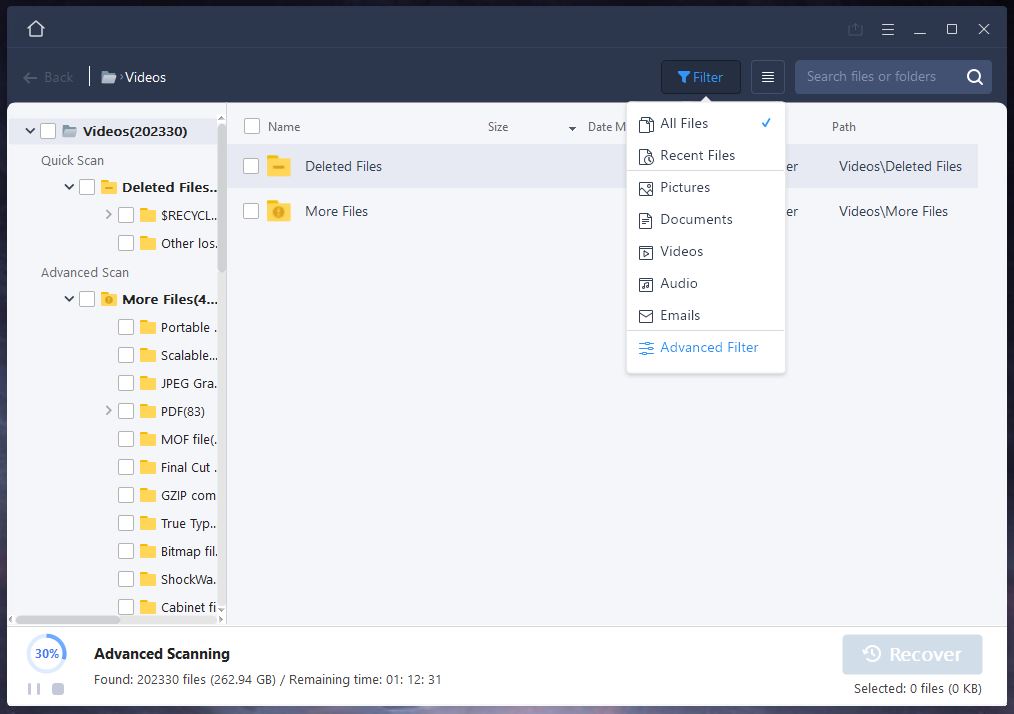Image resolution: width=1014 pixels, height=714 pixels.
Task: Open the Deleted Files folder icon in list
Action: click(x=279, y=166)
